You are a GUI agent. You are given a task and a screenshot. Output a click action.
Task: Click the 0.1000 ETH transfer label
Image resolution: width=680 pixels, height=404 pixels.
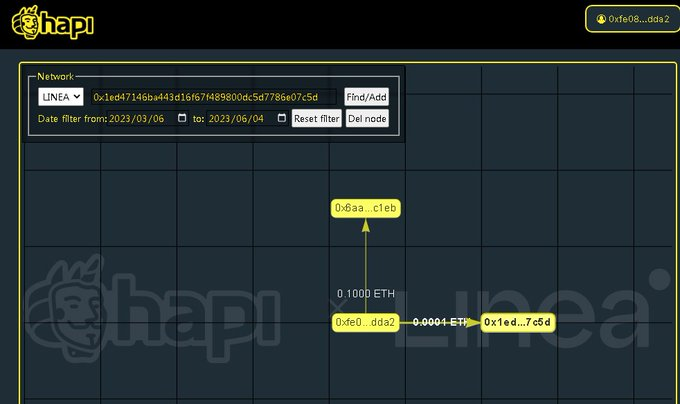[x=366, y=293]
